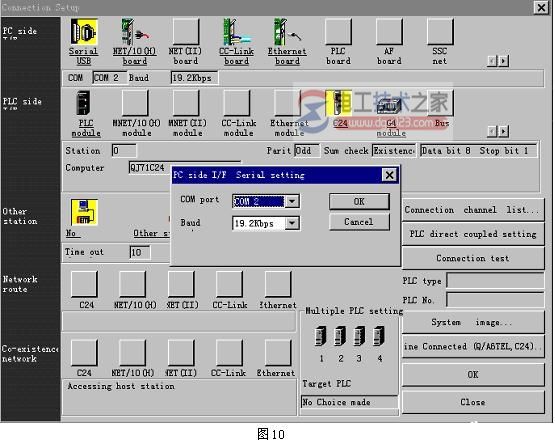Click the PLC board icon box
The height and width of the screenshot is (445, 555).
coord(338,32)
